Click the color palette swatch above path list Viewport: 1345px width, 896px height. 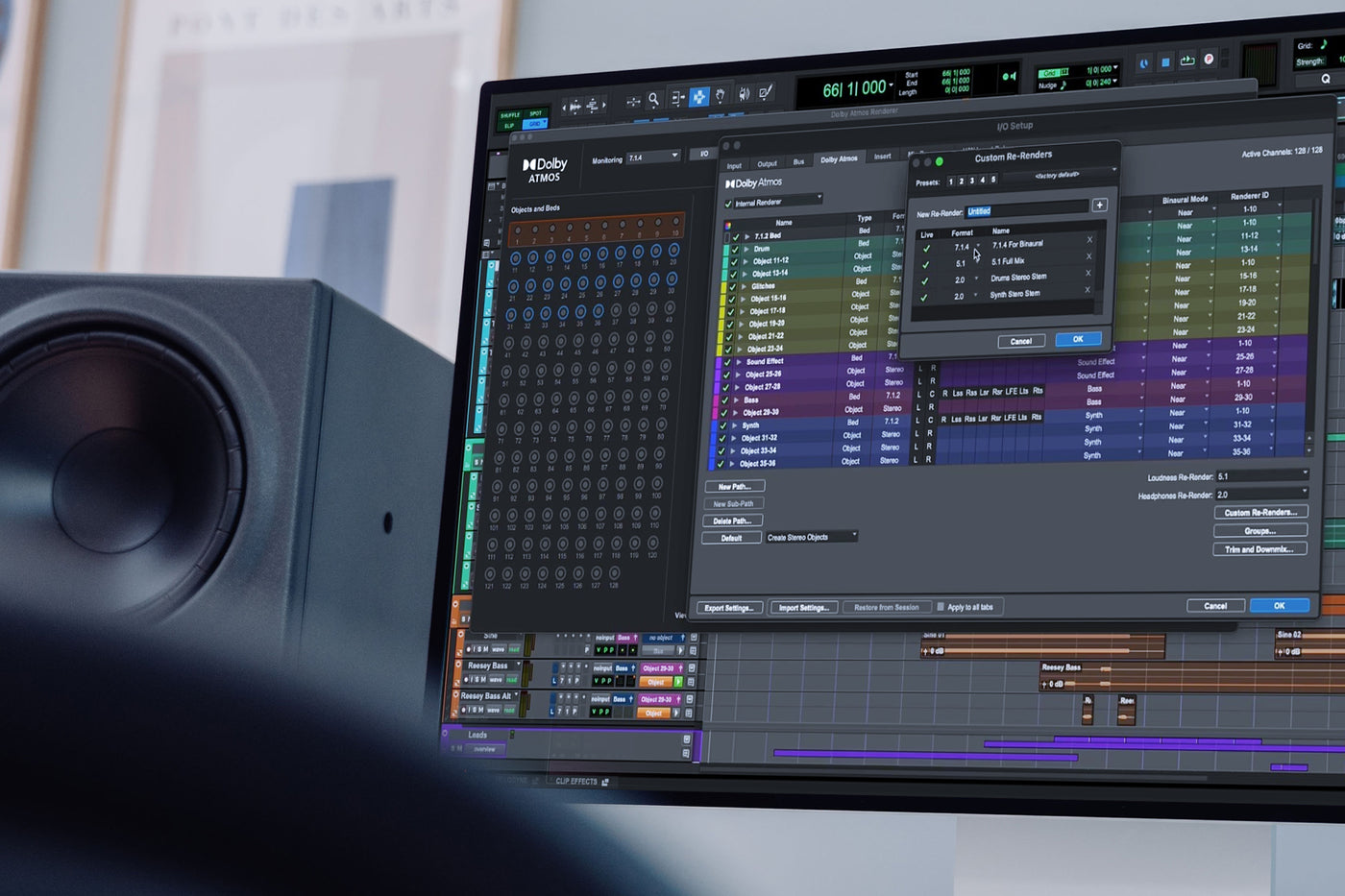point(727,225)
